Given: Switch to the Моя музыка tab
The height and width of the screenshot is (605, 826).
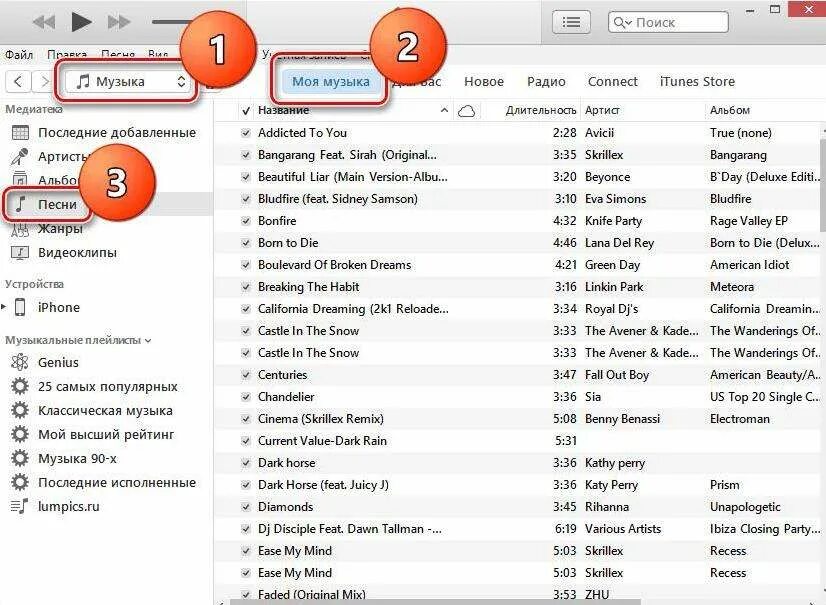Looking at the screenshot, I should pos(331,82).
